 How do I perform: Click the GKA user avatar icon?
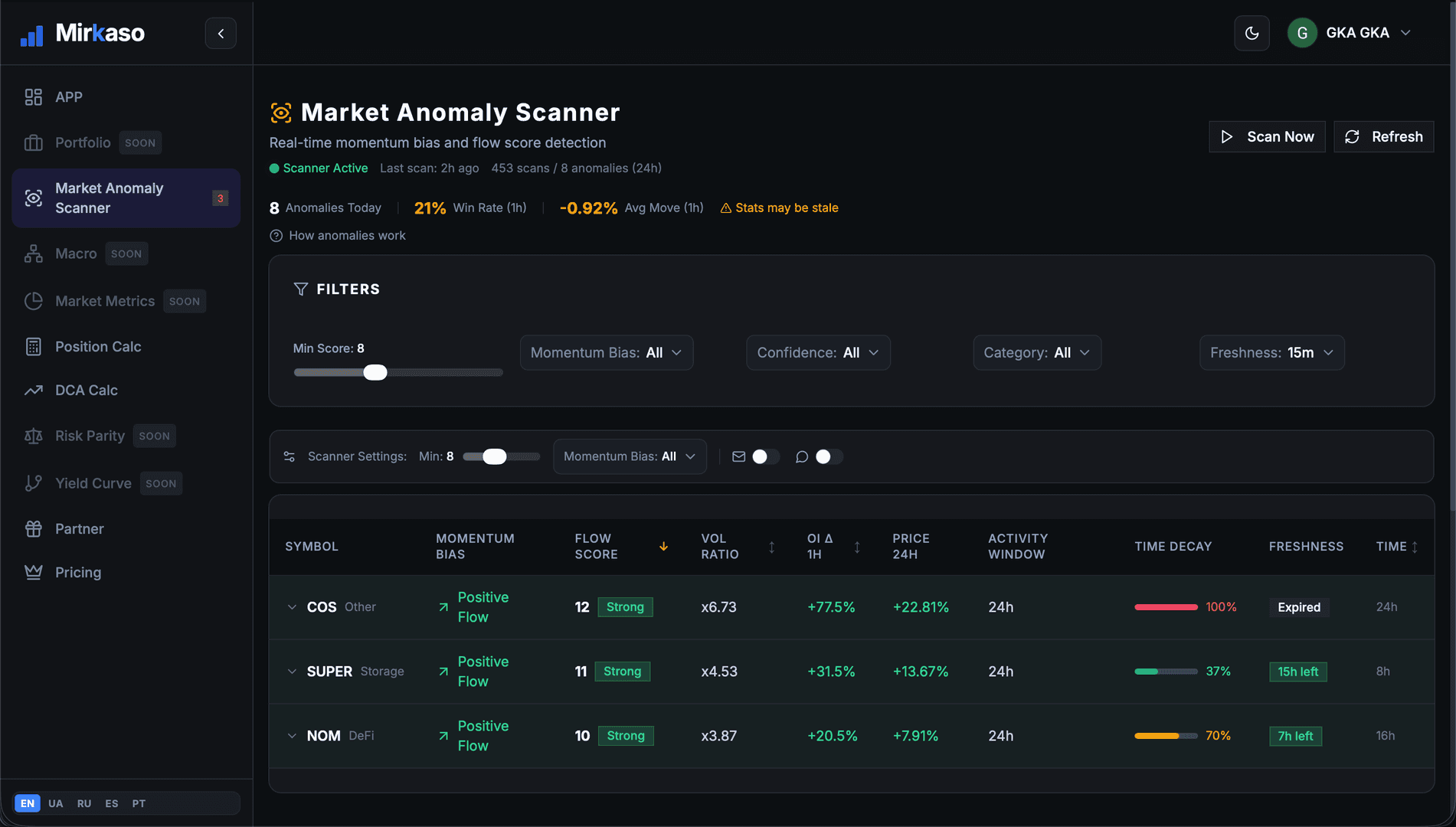[x=1302, y=33]
